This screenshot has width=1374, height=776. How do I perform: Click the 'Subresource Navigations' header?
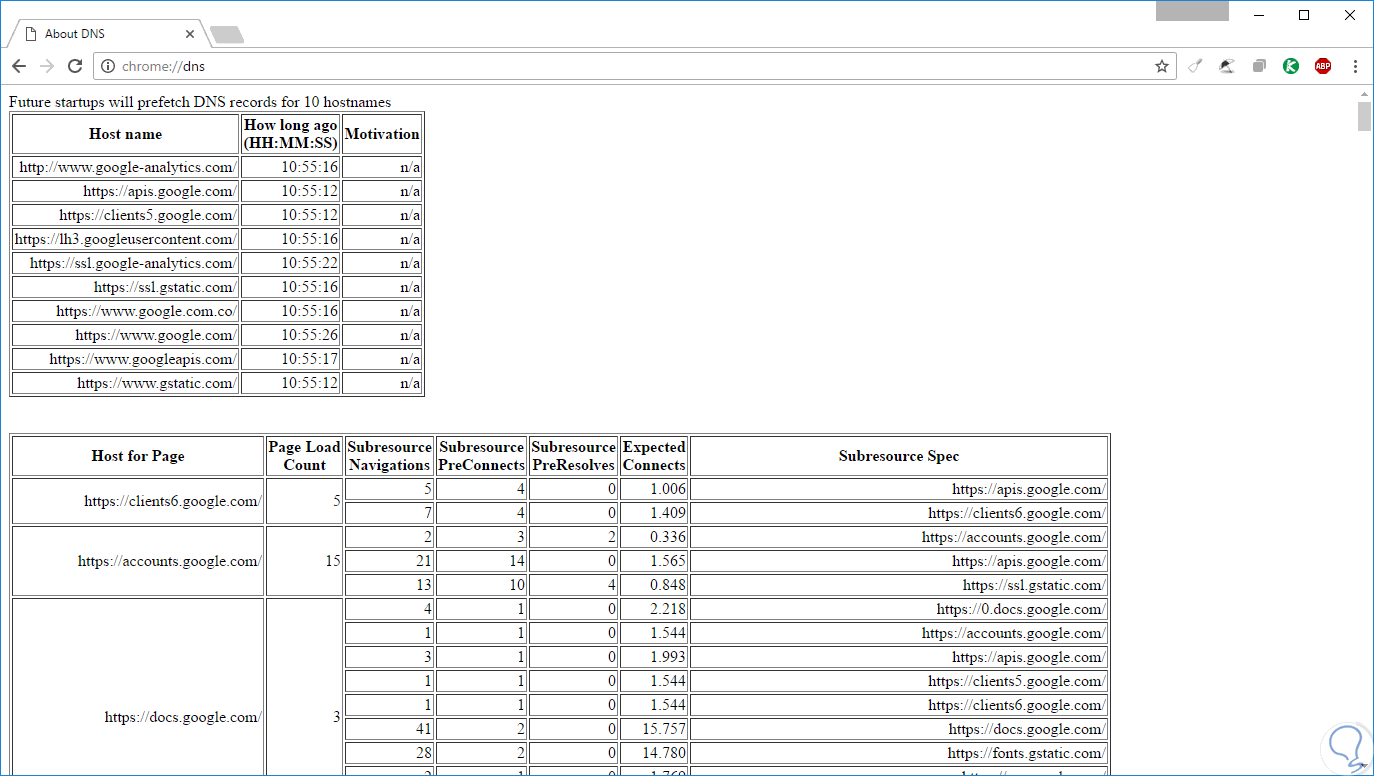390,456
